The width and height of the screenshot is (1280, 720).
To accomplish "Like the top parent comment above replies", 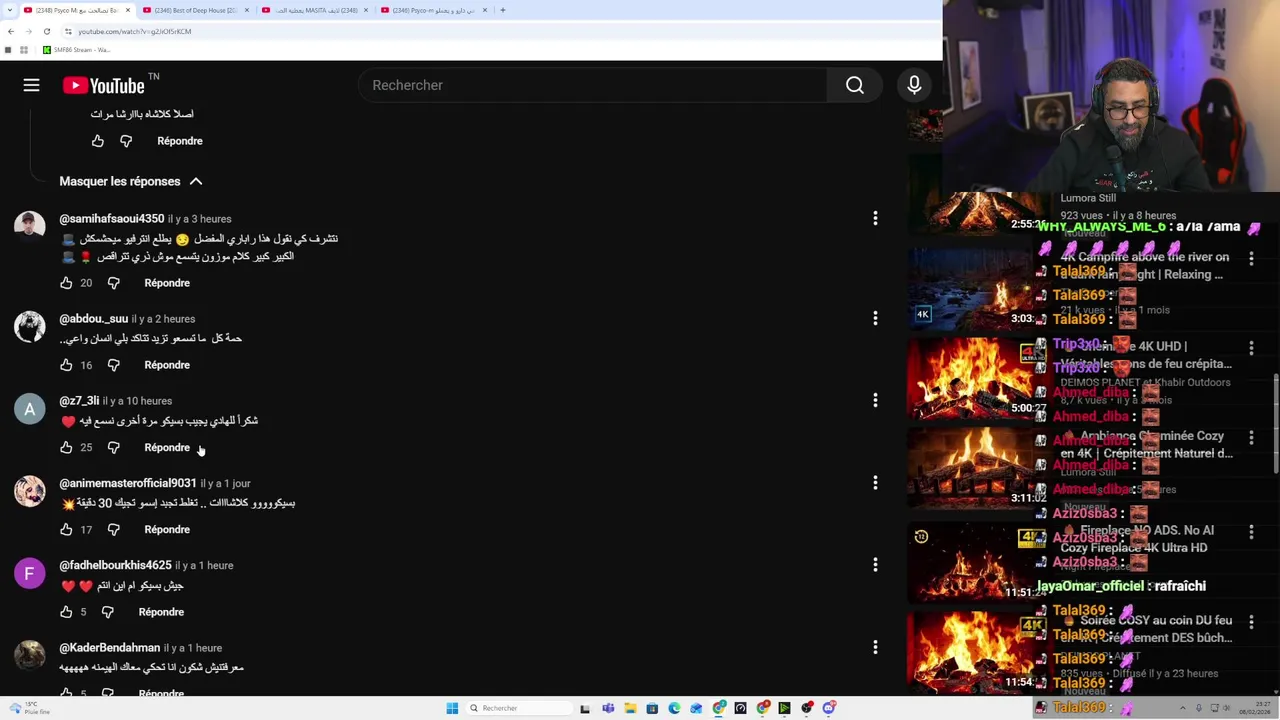I will 98,141.
